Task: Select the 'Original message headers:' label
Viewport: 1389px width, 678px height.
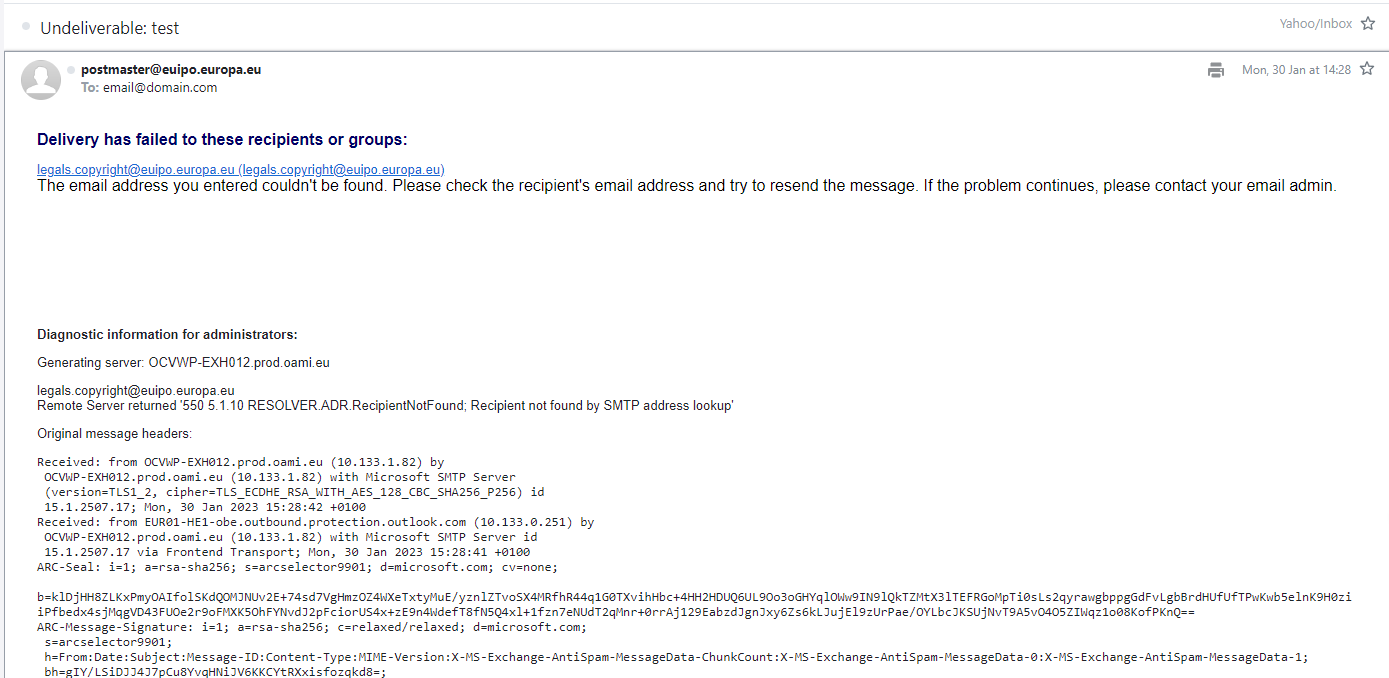Action: [114, 434]
